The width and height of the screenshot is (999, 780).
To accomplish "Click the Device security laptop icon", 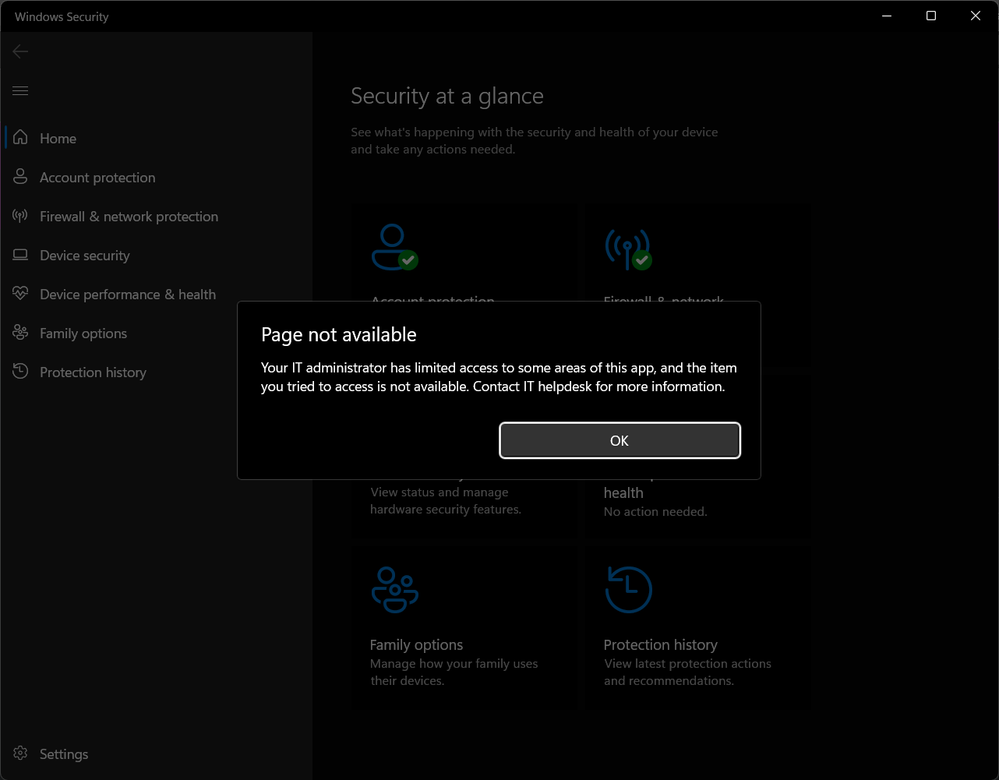I will point(20,255).
